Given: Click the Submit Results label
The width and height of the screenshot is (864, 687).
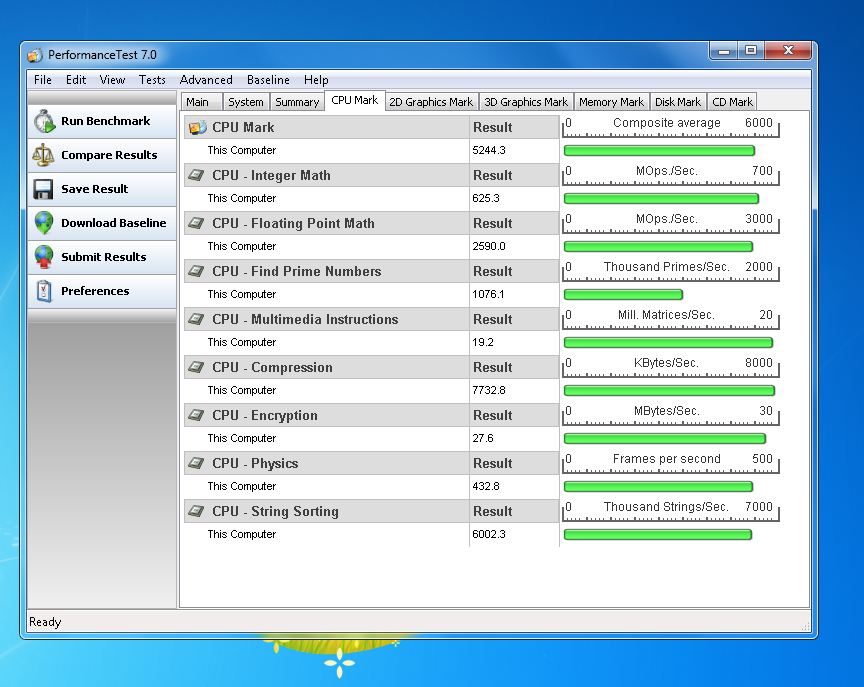Looking at the screenshot, I should (x=104, y=257).
